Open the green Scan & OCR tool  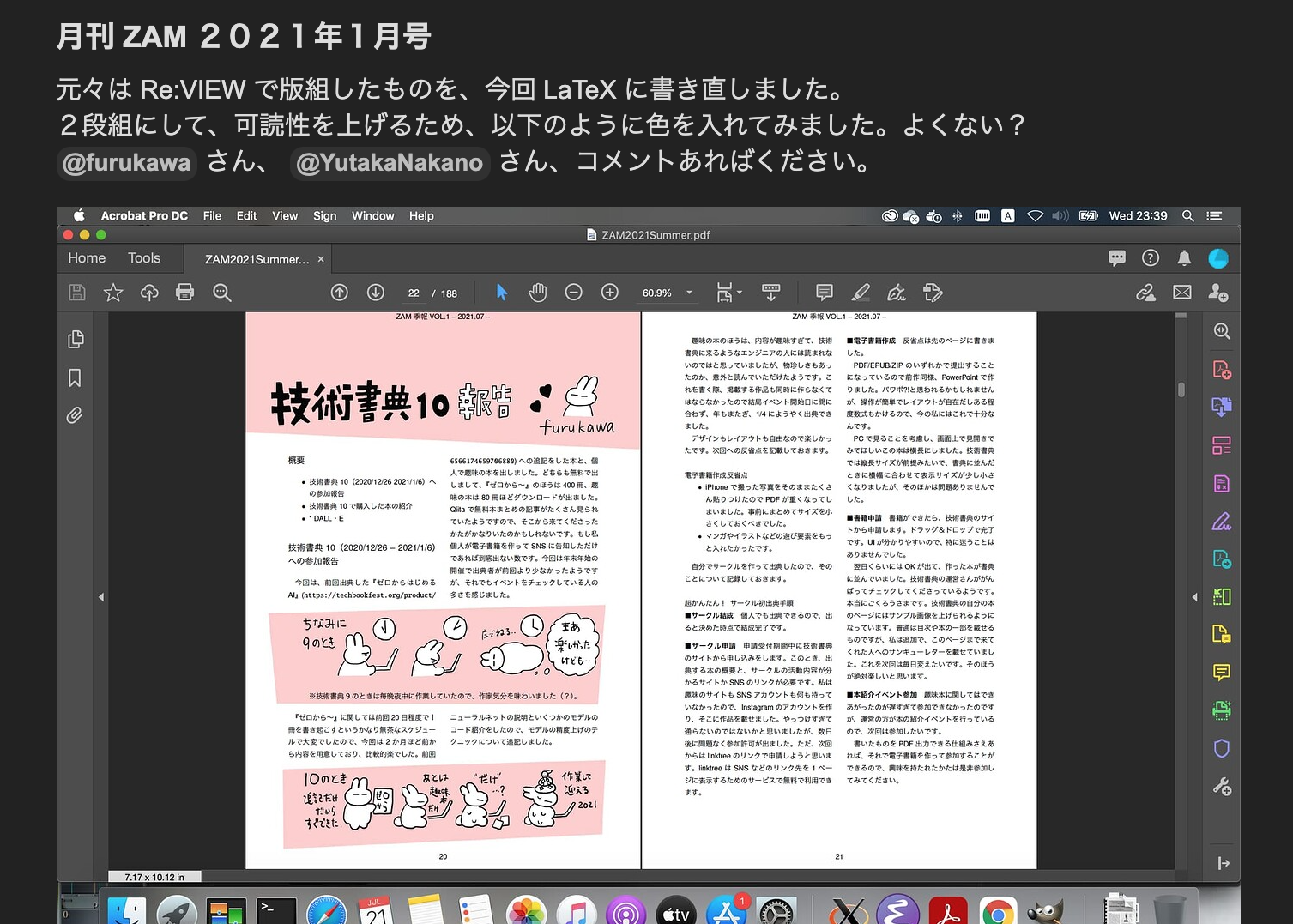(1222, 710)
